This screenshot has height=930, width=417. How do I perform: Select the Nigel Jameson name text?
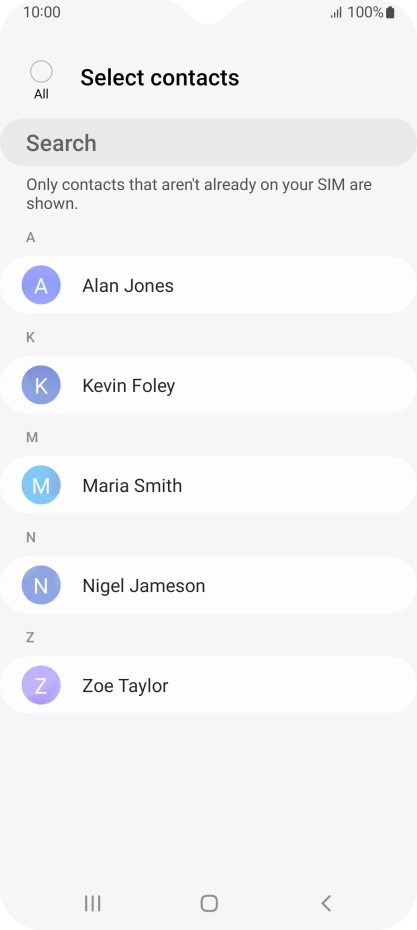click(144, 586)
